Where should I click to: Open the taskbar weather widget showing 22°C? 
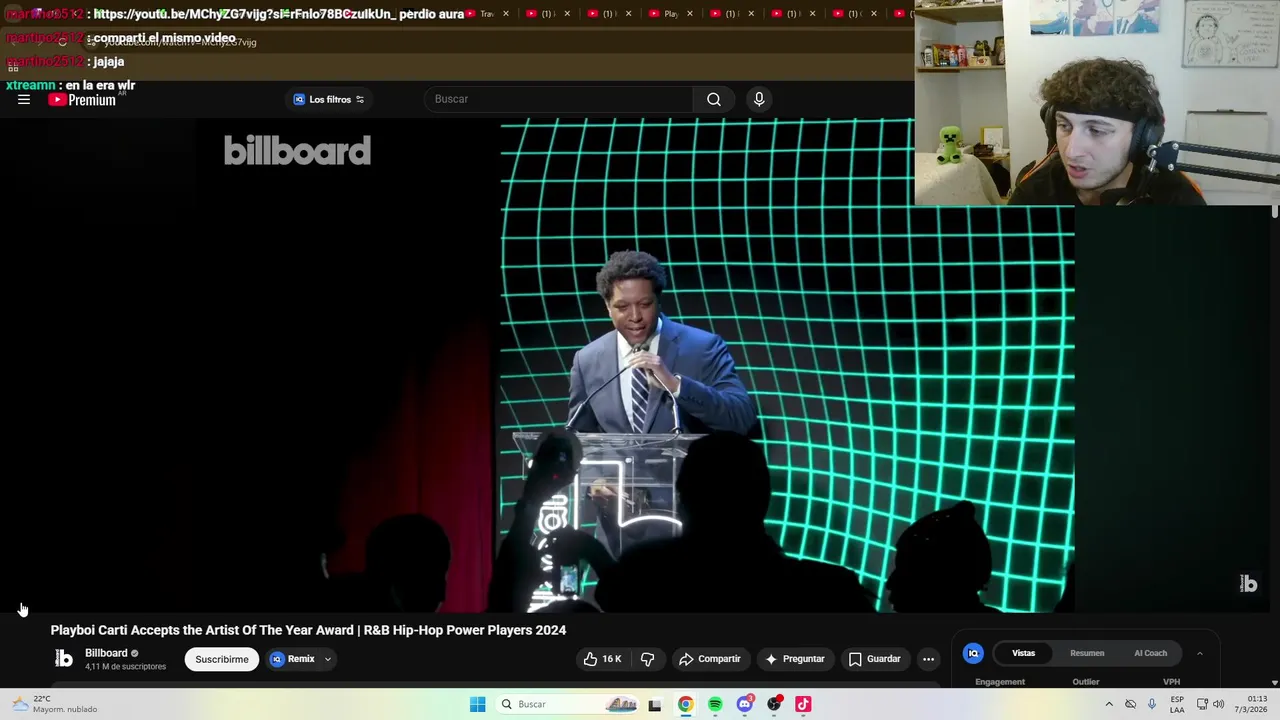[52, 704]
